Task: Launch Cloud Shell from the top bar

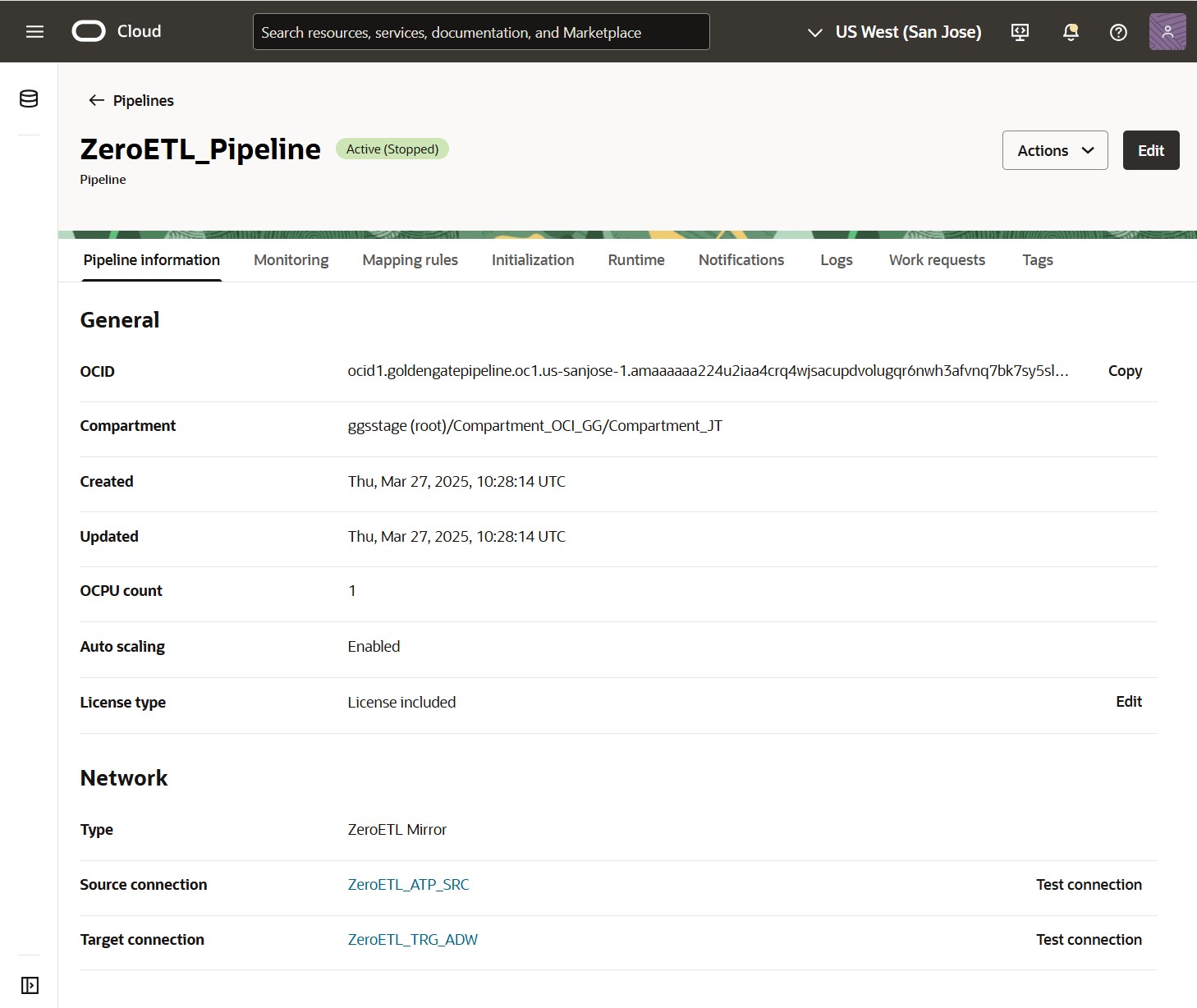Action: [1020, 31]
